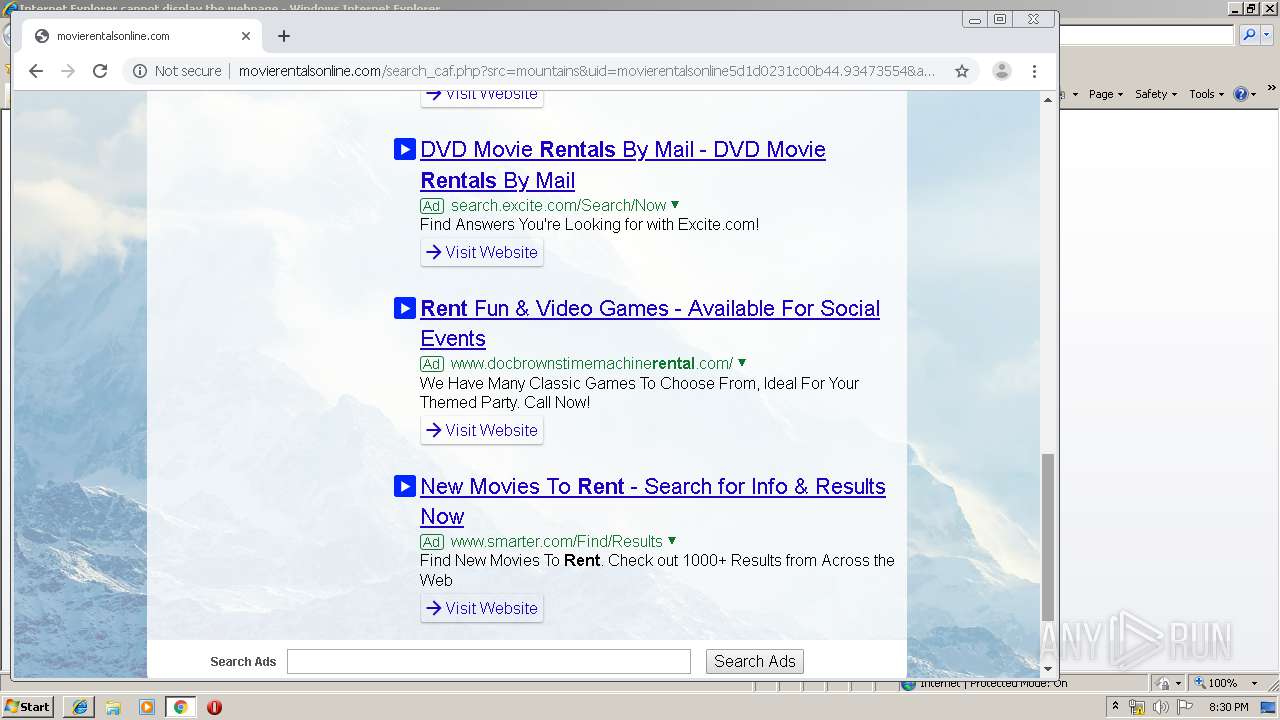Bookmark this page with the star icon
The image size is (1280, 720).
pos(962,71)
